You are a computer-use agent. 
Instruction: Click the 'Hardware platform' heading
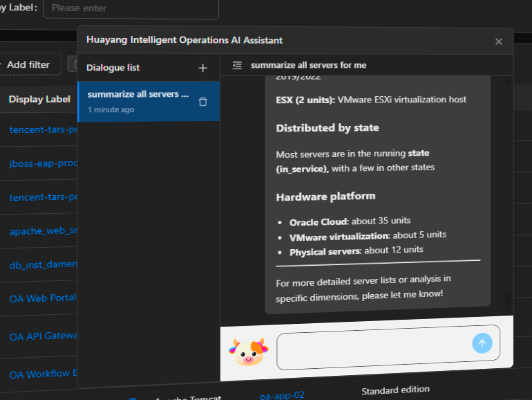click(x=326, y=196)
